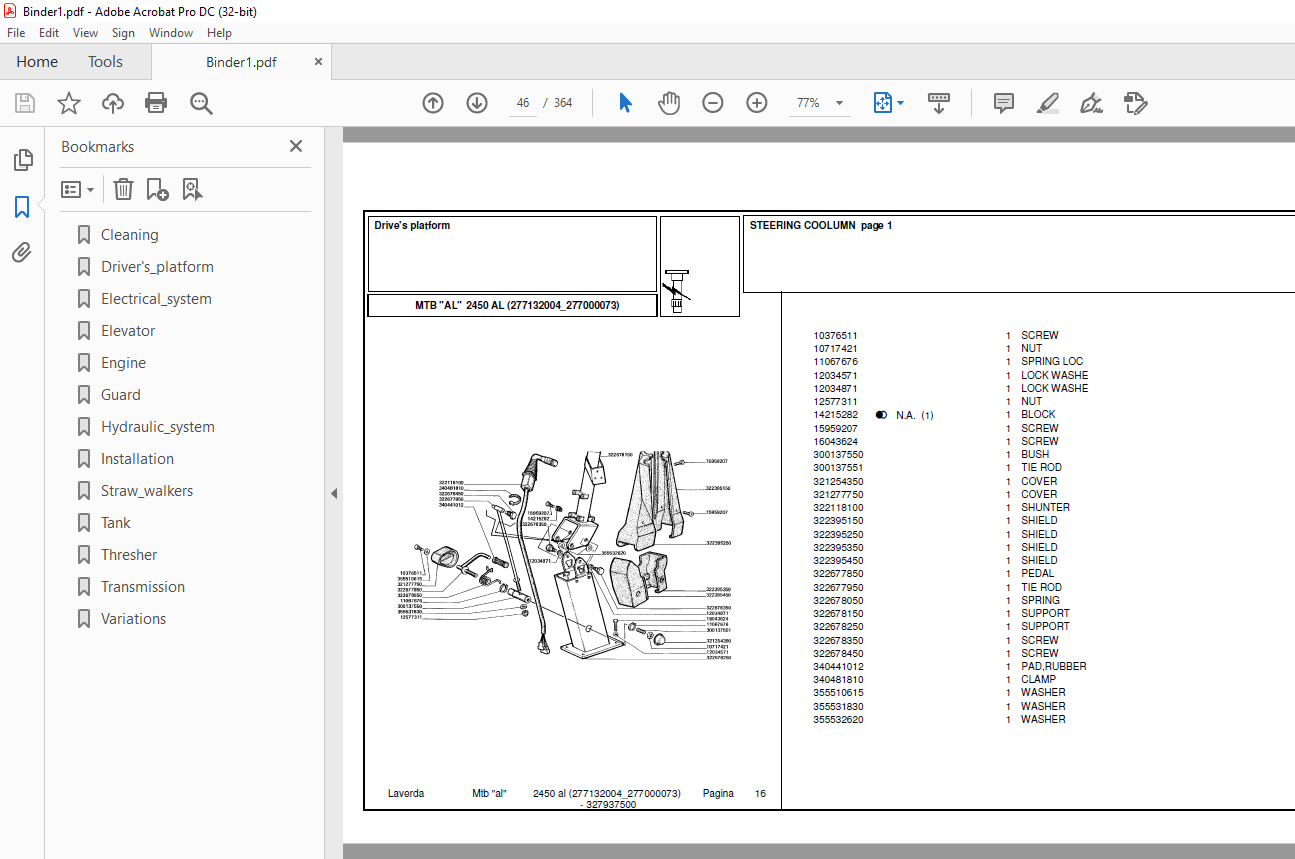
Task: Toggle the Bookmarks panel icon
Action: point(22,207)
